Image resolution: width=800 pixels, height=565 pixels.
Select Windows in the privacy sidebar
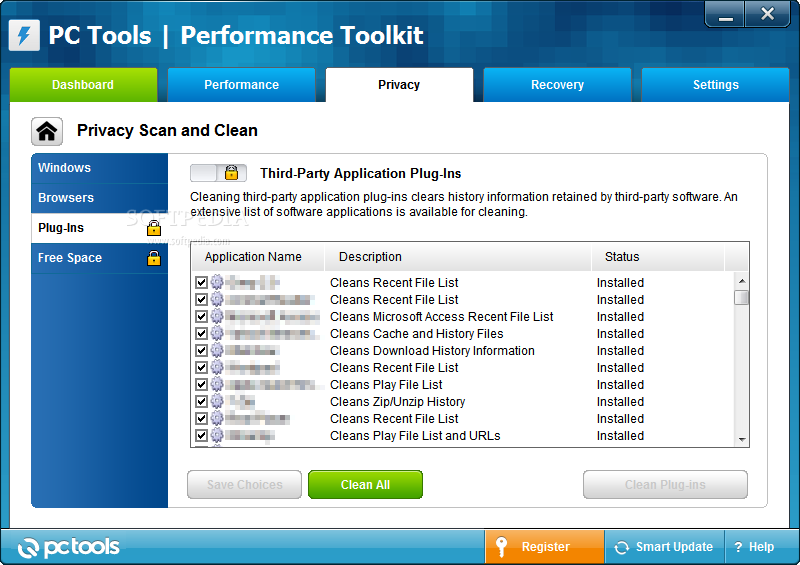click(99, 168)
